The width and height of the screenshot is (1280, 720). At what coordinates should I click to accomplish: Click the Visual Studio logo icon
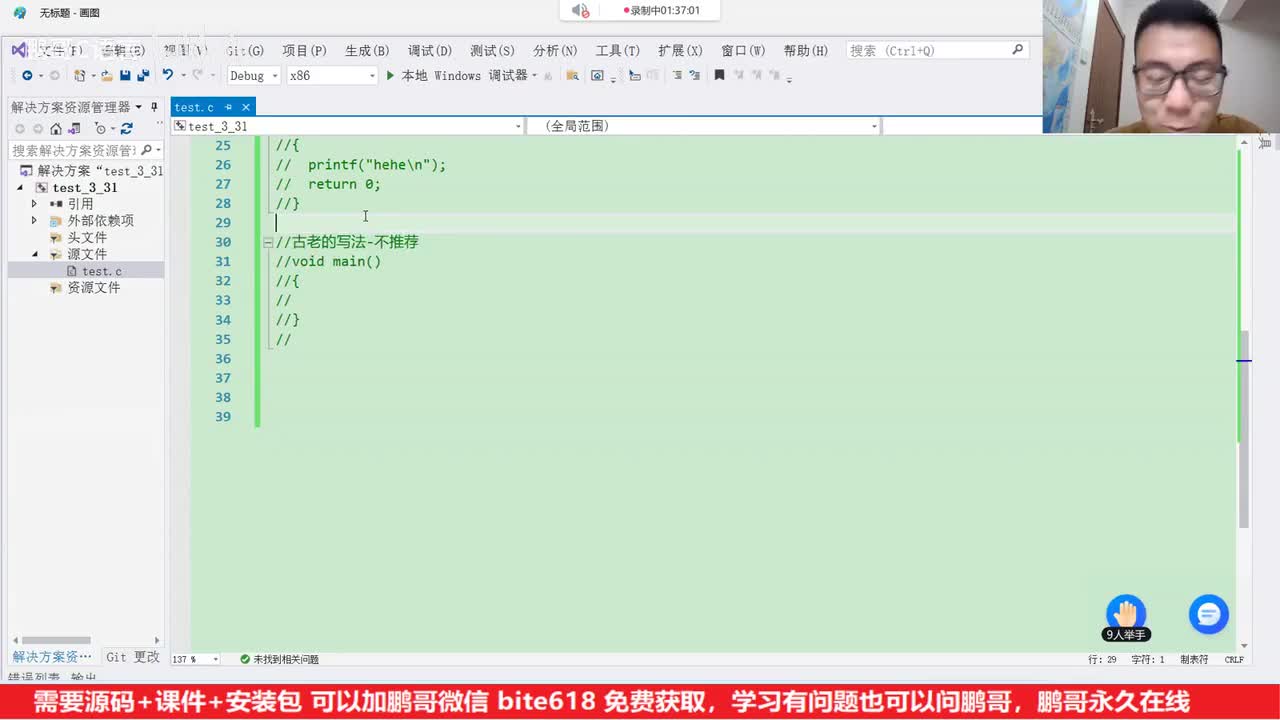pos(19,50)
